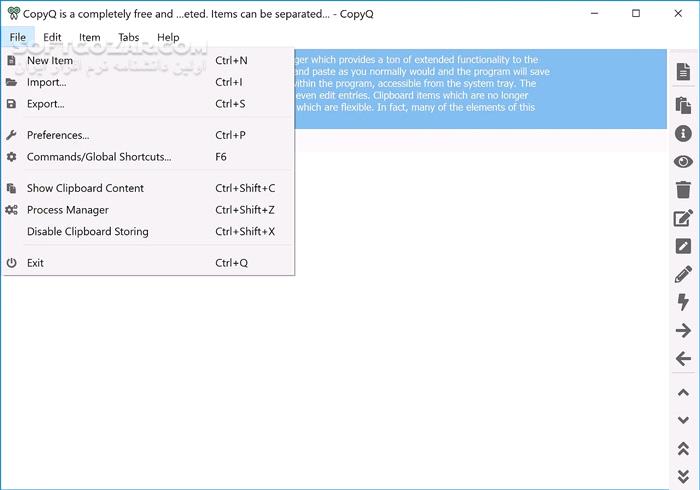Click the Ctrl+Shift+Z shortcut text
Viewport: 700px width, 490px height.
(x=245, y=210)
